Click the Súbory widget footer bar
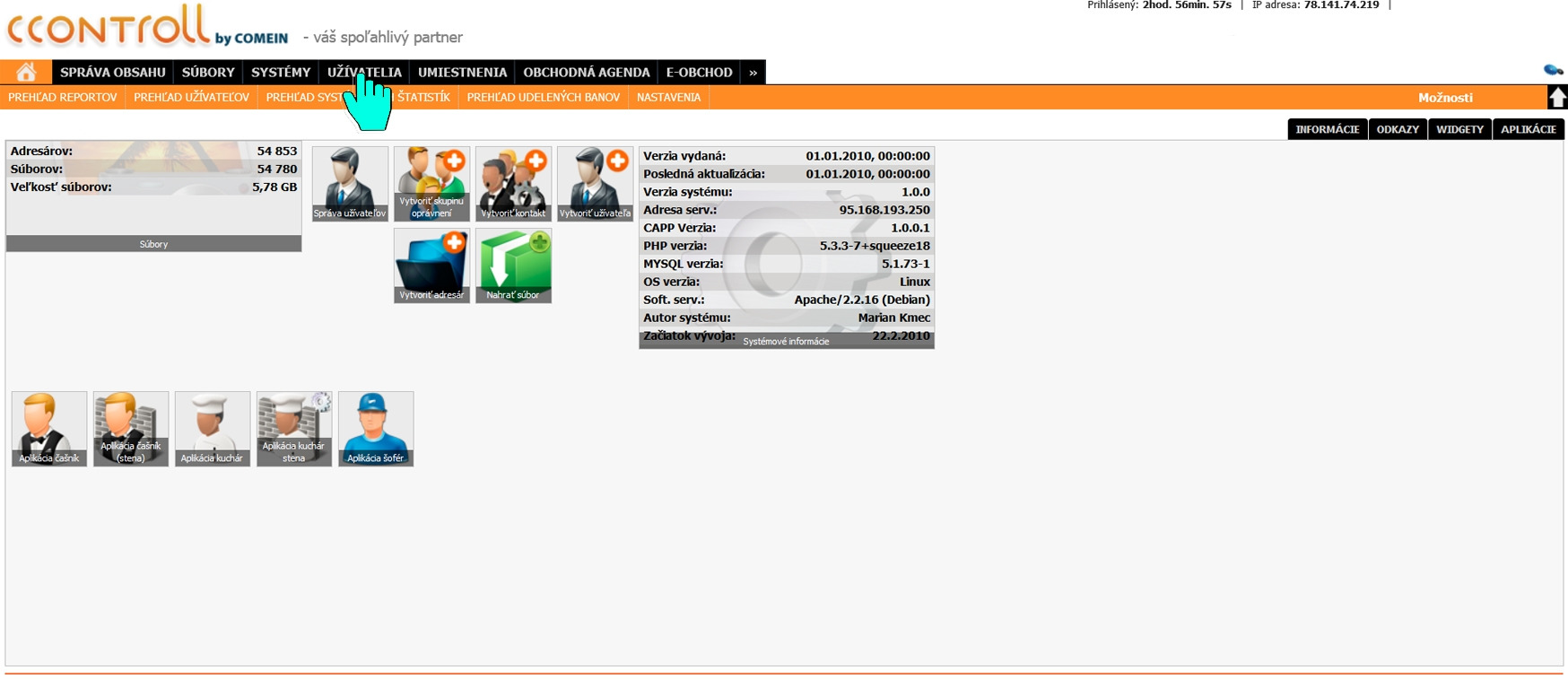This screenshot has height=679, width=1568. [x=153, y=244]
